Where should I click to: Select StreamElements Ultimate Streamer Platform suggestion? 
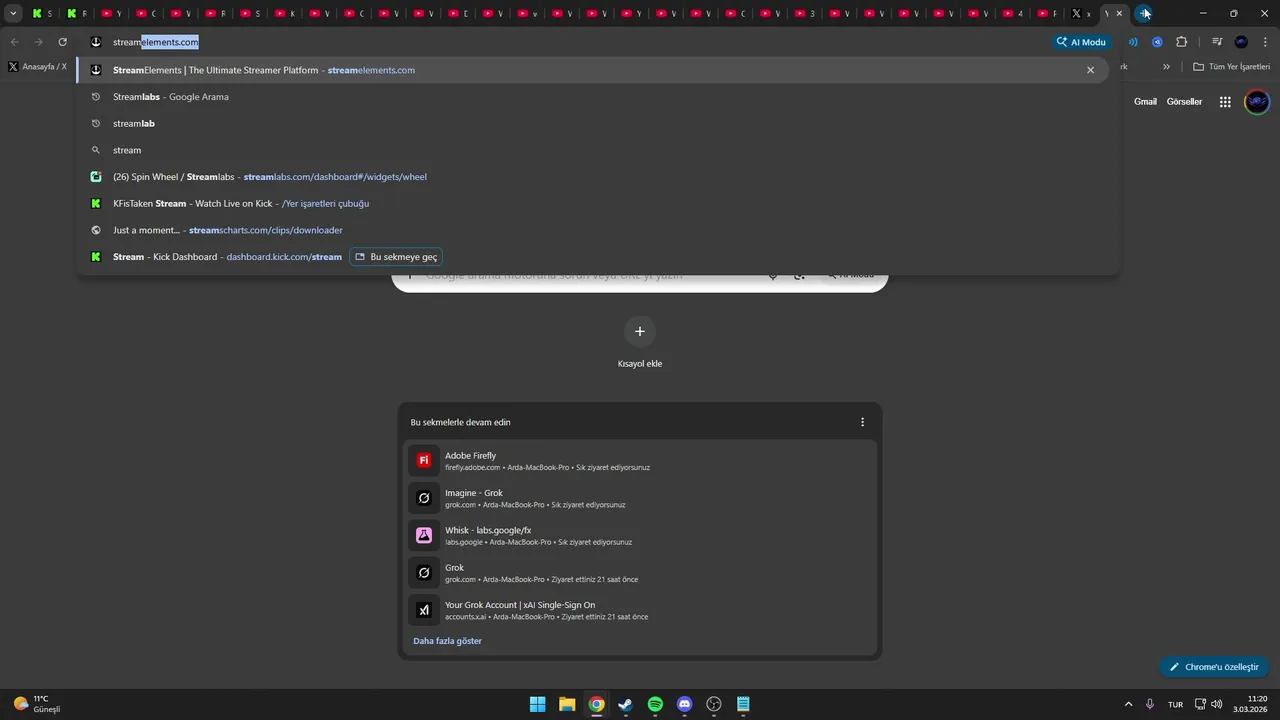pos(592,70)
